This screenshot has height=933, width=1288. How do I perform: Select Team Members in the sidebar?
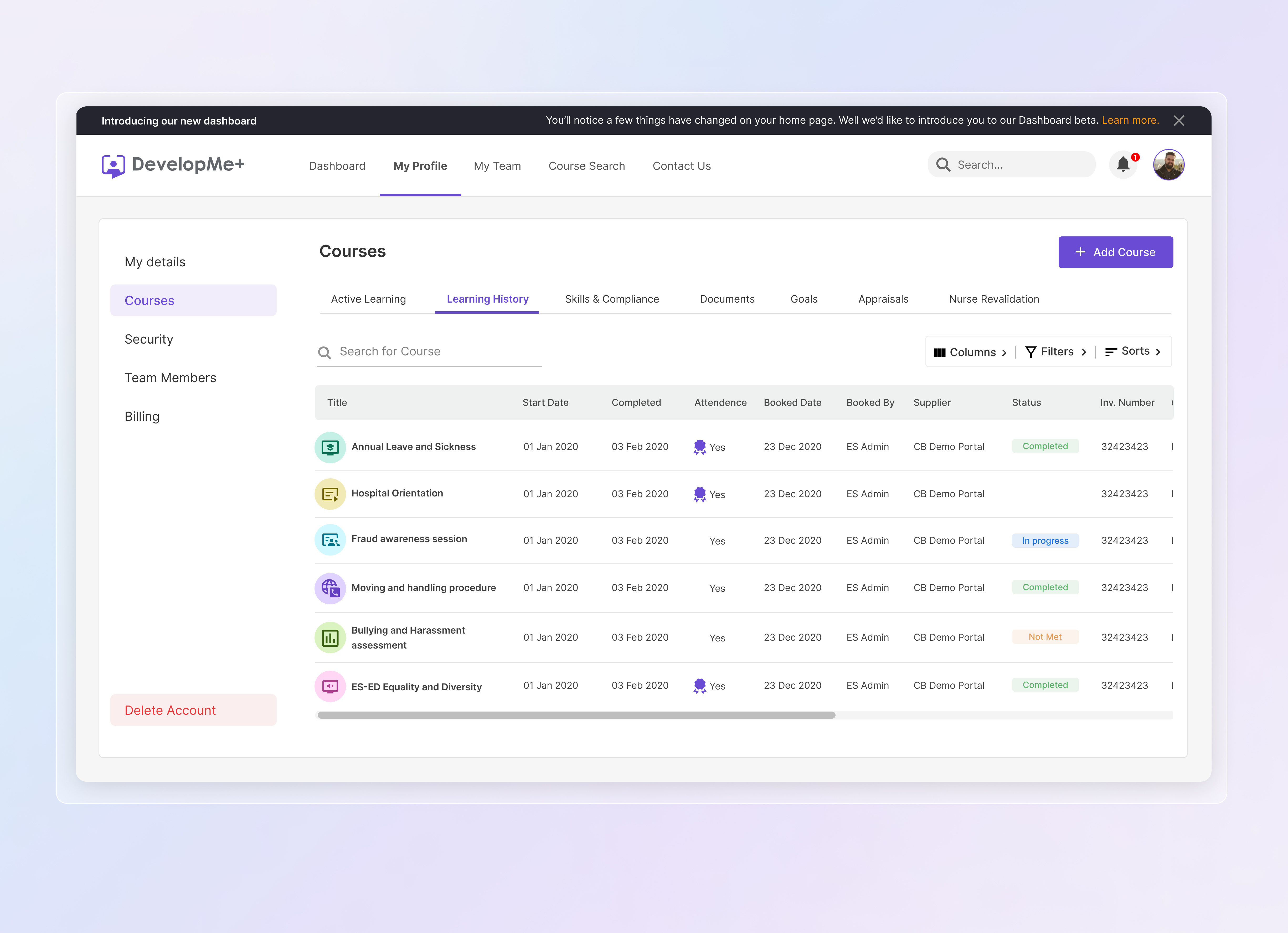tap(170, 377)
